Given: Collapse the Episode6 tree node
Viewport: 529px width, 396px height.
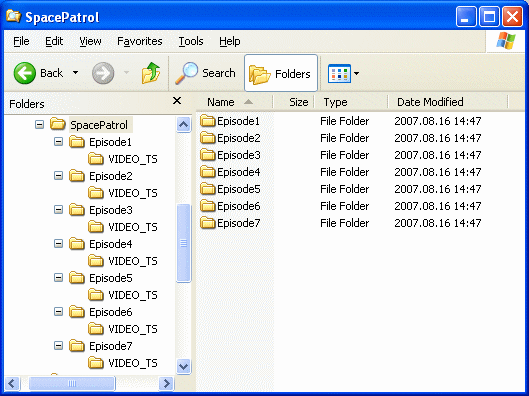Looking at the screenshot, I should (x=58, y=312).
